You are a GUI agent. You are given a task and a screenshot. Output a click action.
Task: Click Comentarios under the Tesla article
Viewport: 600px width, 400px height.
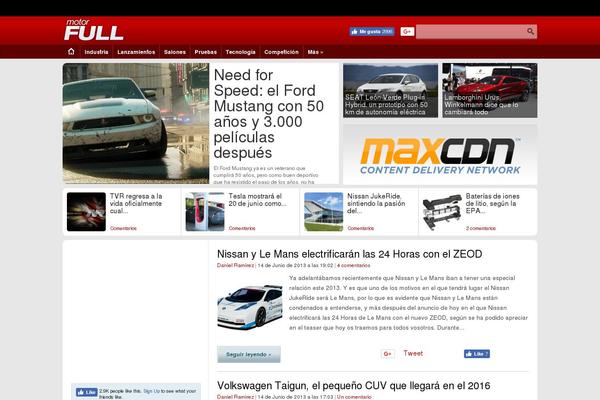pos(242,228)
